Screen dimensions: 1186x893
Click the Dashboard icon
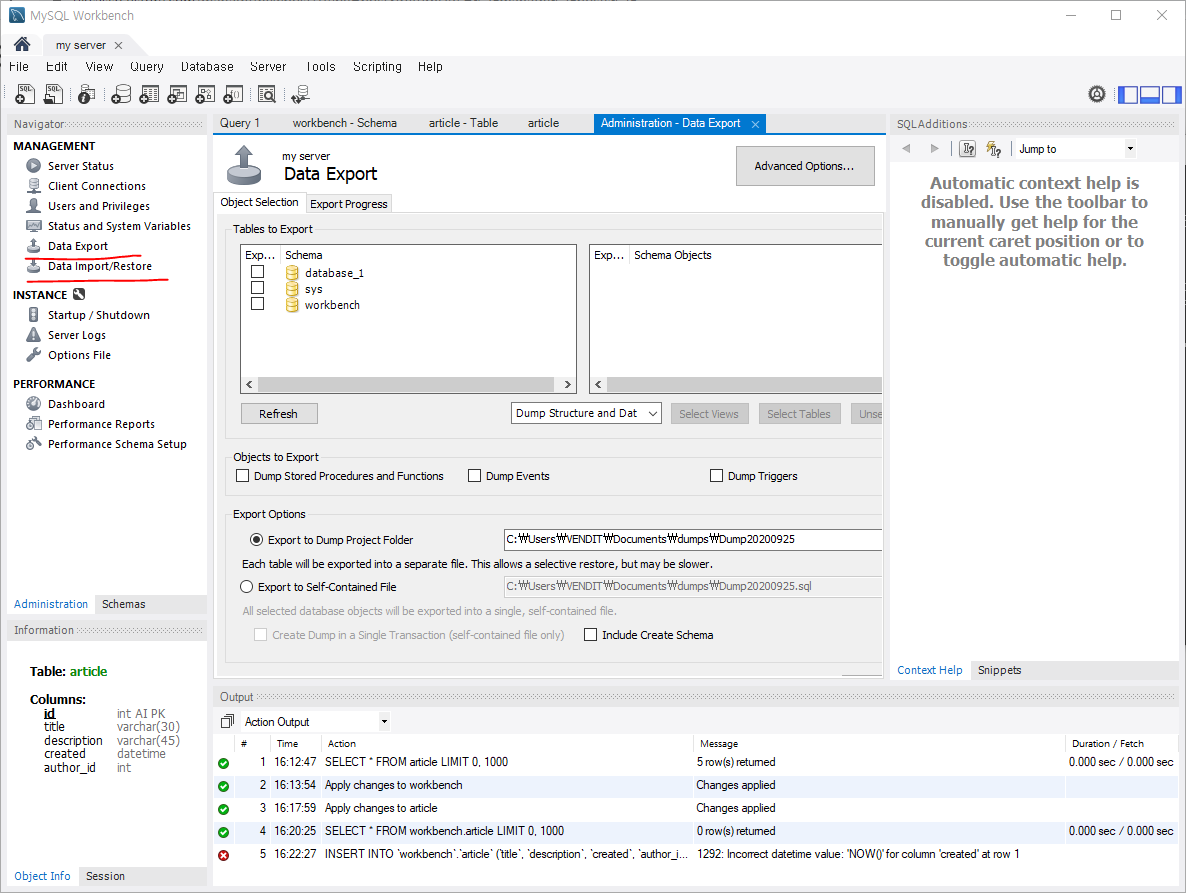click(33, 404)
